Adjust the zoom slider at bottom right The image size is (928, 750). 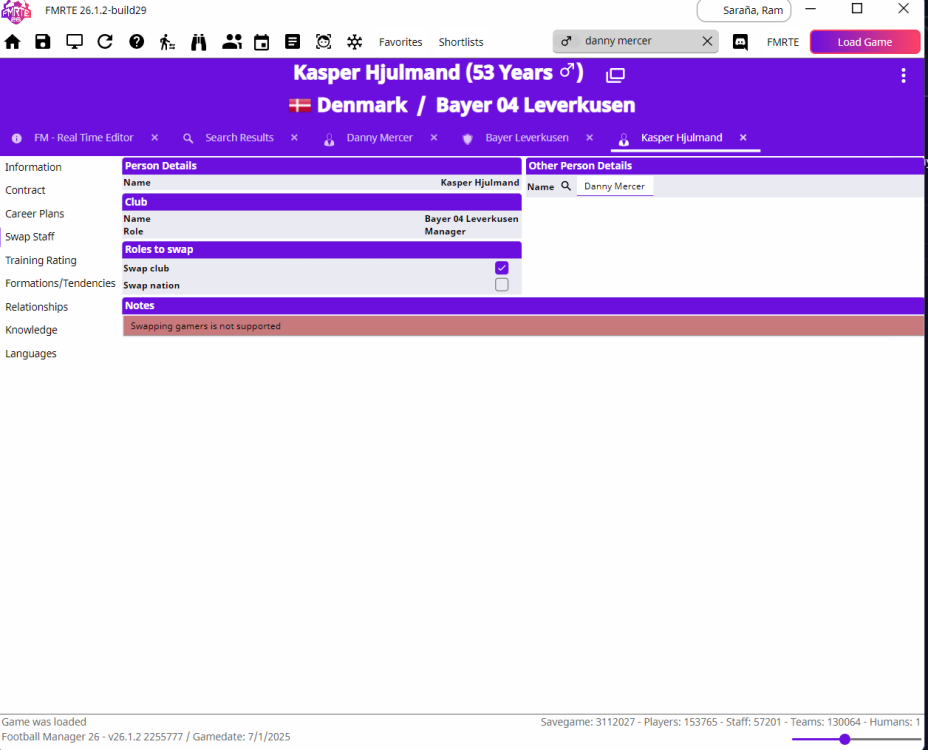coord(845,739)
